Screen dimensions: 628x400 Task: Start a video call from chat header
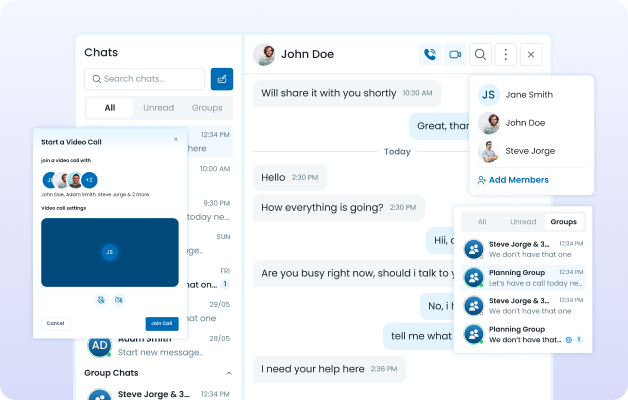(x=455, y=55)
